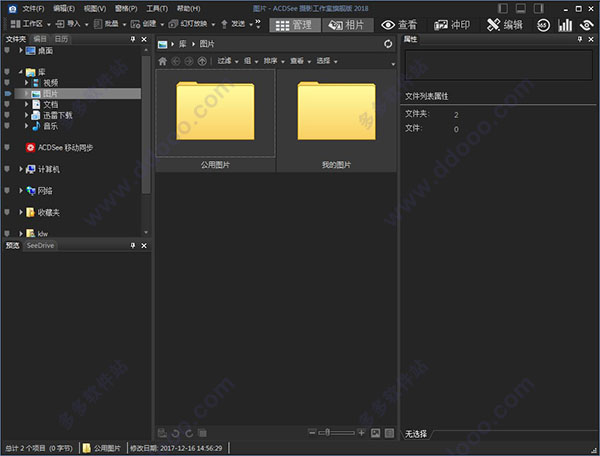The height and width of the screenshot is (456, 600).
Task: Toggle the Easy-Select marker beside 计算机
Action: coord(7,169)
